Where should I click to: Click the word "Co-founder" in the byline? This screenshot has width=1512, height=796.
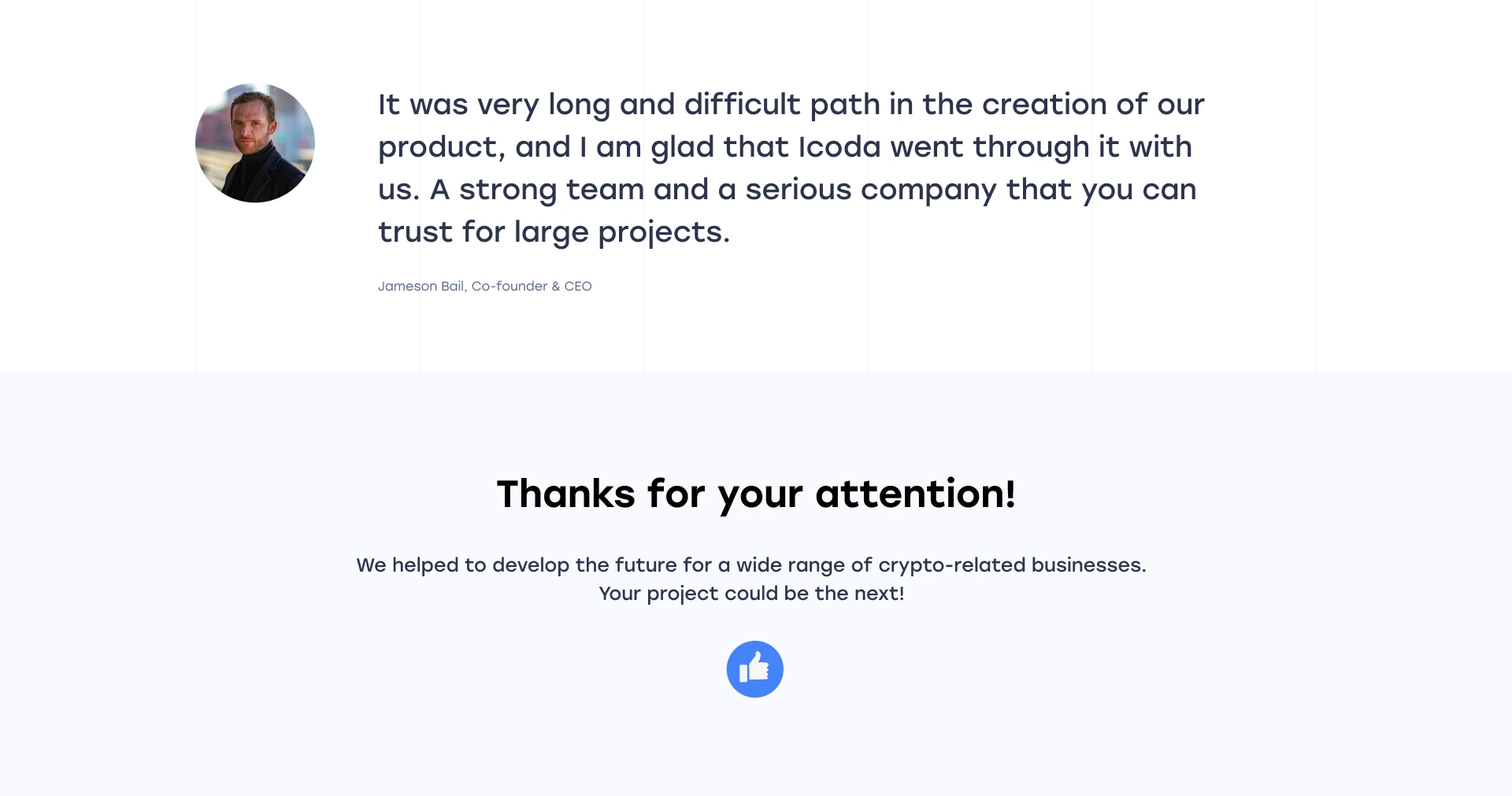tap(509, 287)
